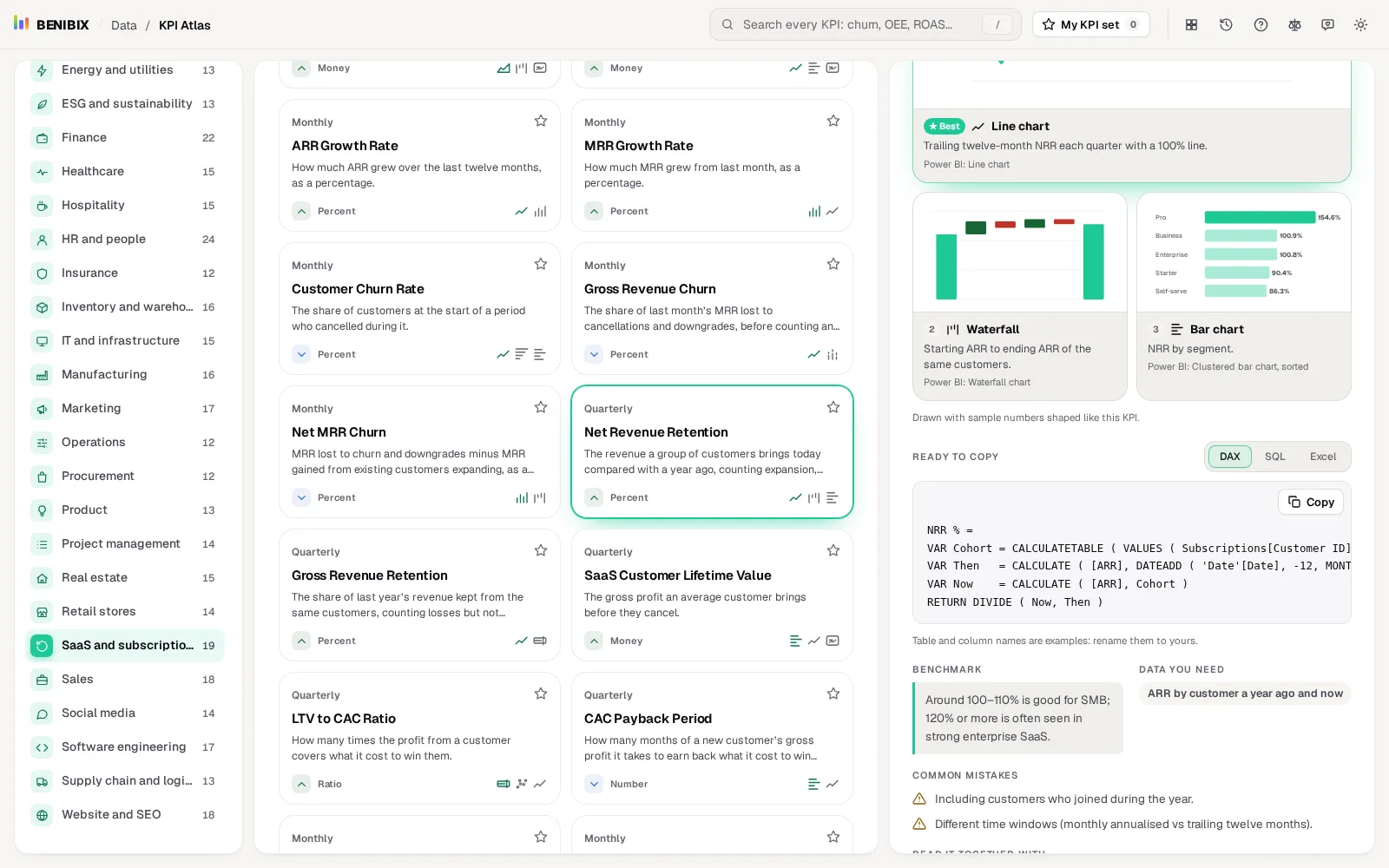Toggle the up chevron on ARR Growth Rate
This screenshot has width=1389, height=868.
[x=301, y=211]
